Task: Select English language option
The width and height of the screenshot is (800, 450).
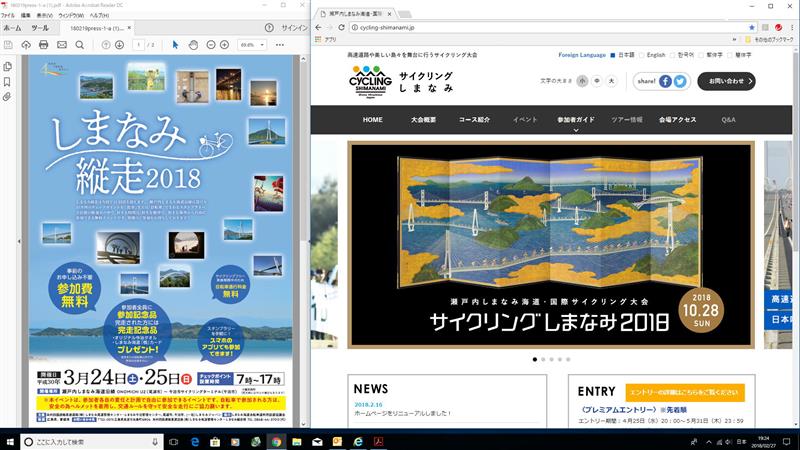Action: pos(653,55)
